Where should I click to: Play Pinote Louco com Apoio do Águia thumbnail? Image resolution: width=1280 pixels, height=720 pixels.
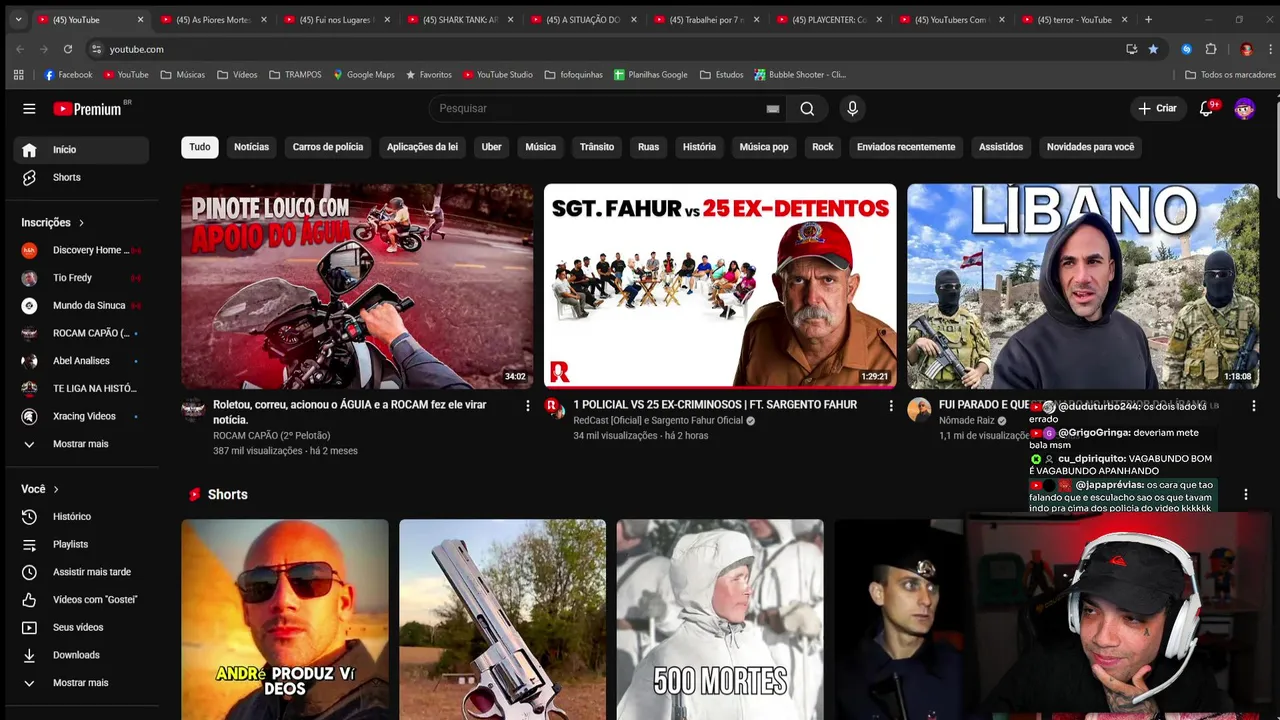357,286
